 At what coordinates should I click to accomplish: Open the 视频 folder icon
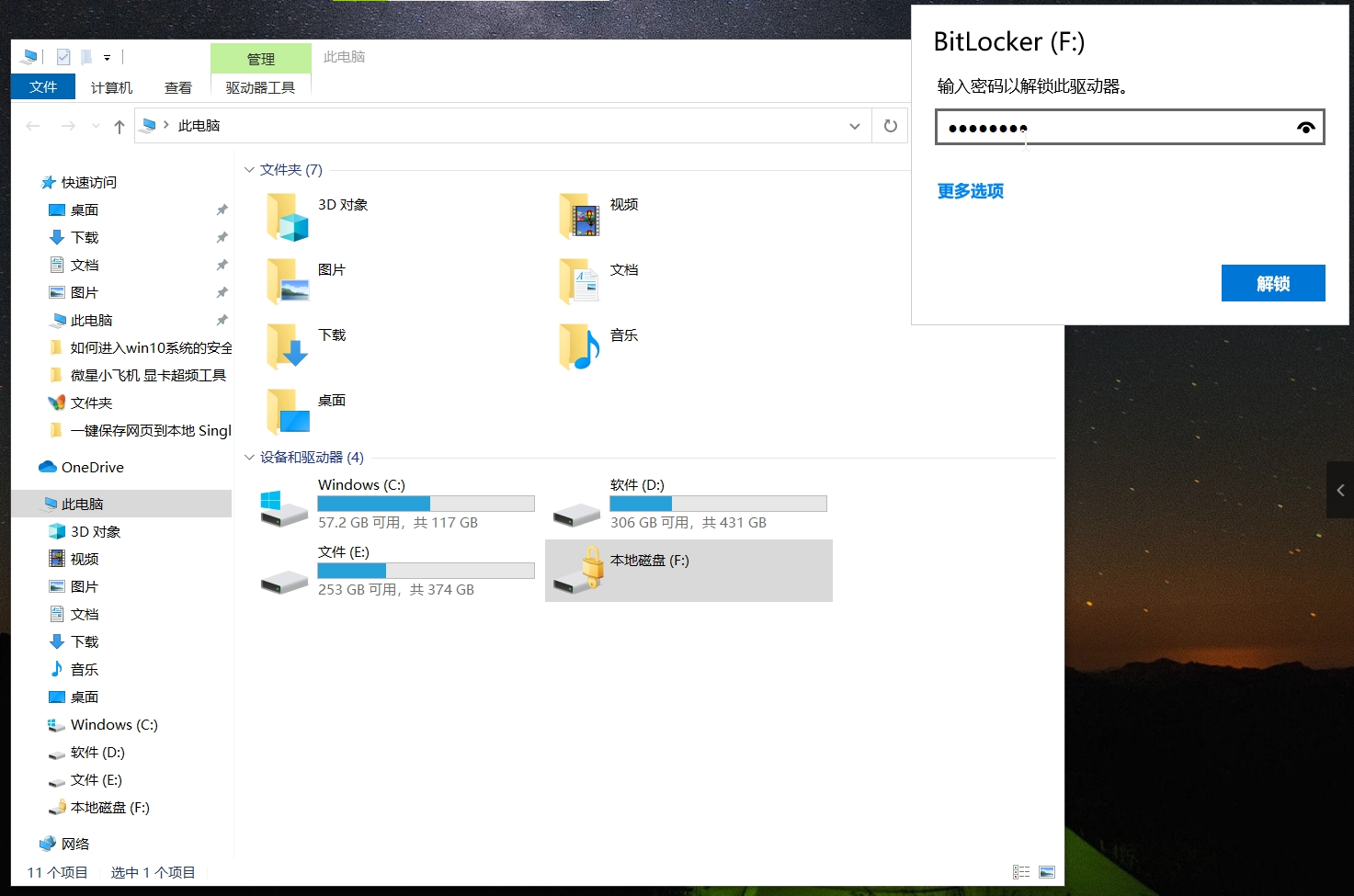coord(580,217)
